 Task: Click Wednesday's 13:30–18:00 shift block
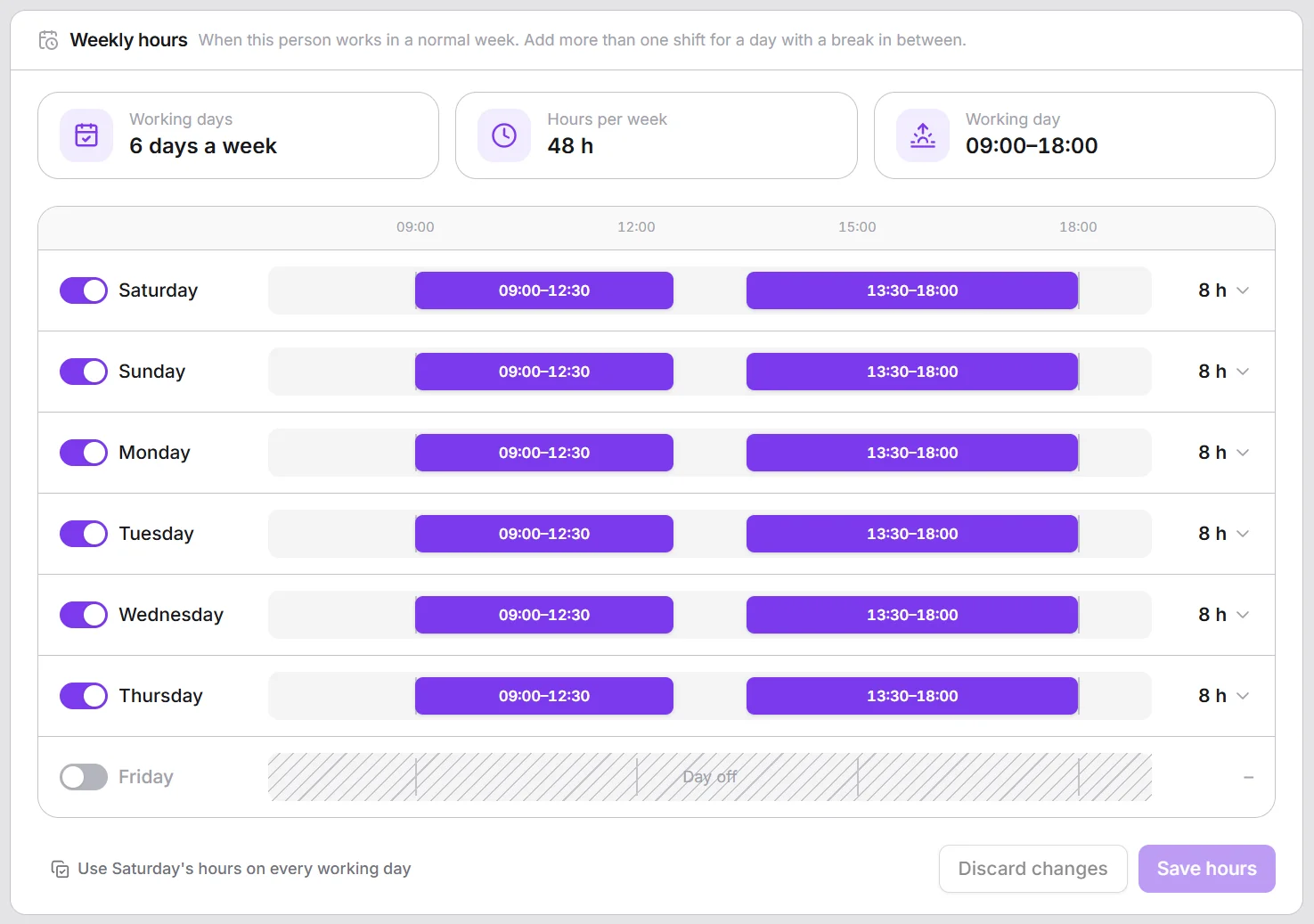point(912,615)
